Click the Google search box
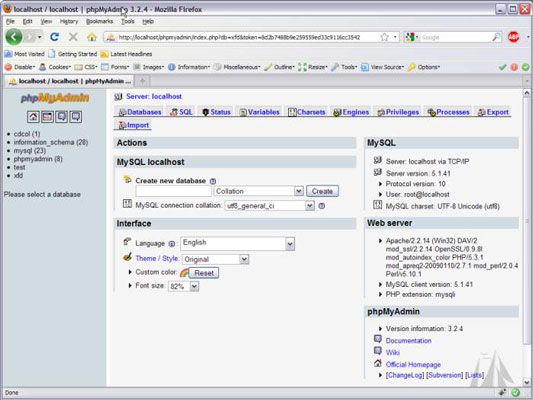533x400 pixels. tap(455, 37)
